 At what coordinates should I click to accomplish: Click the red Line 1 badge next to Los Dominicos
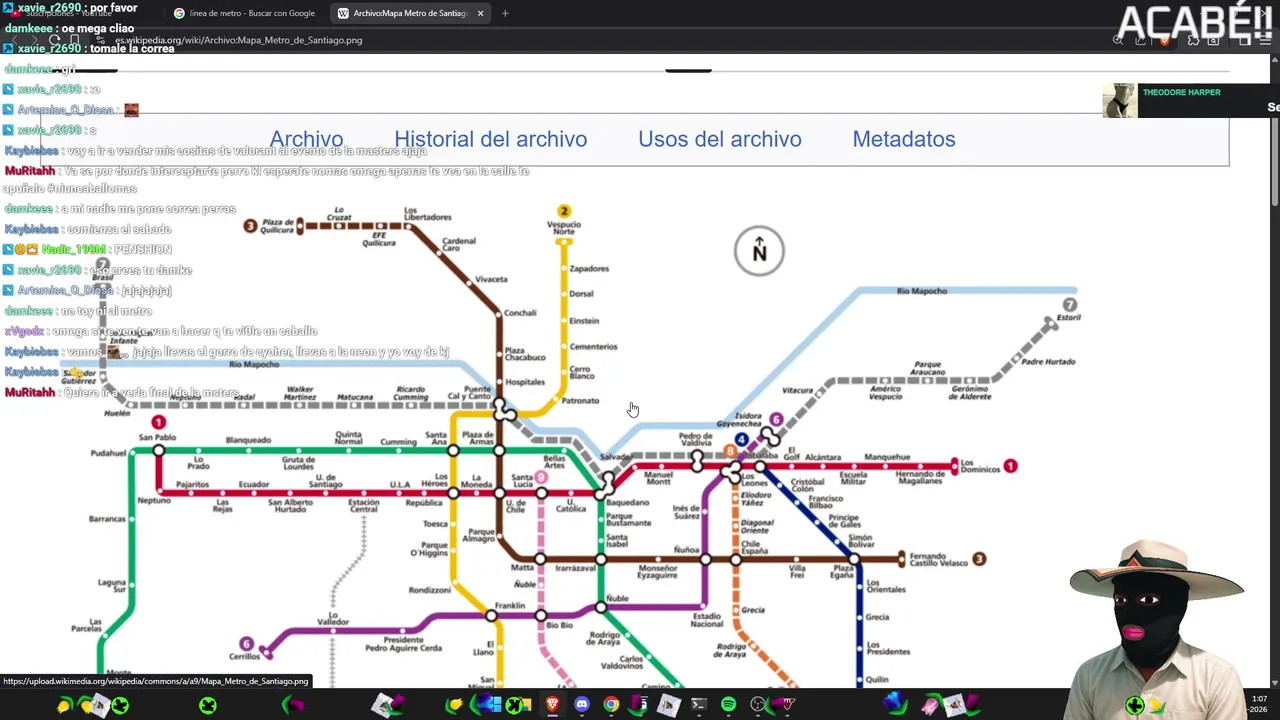1011,466
